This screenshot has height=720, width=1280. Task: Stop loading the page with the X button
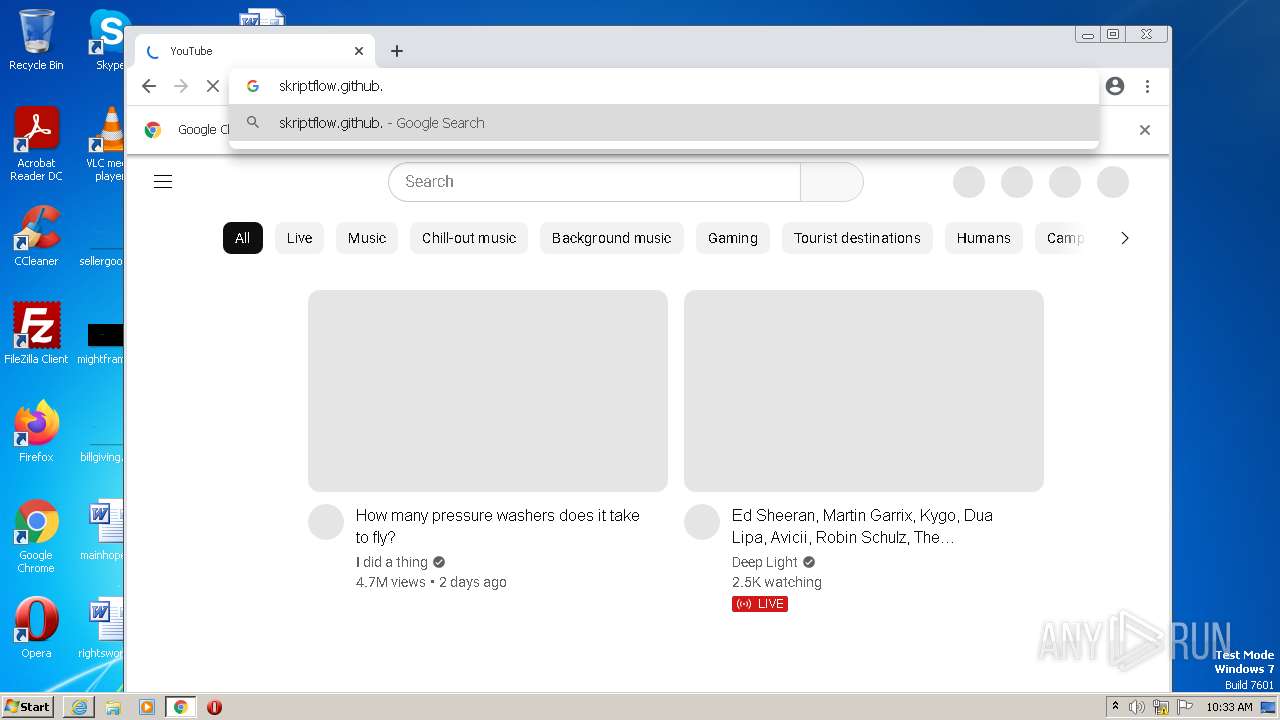(213, 86)
